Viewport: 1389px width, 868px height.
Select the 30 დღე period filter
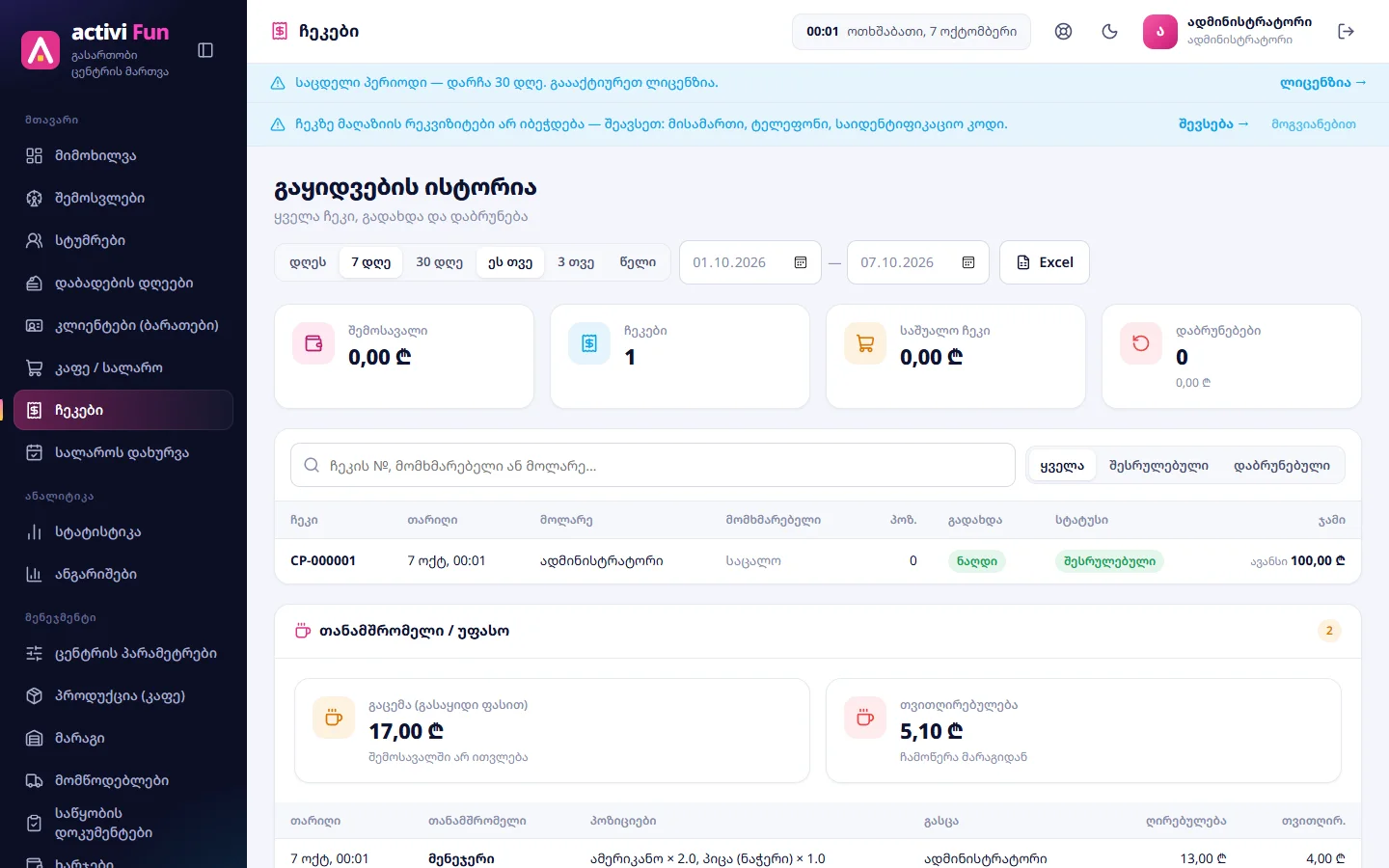[439, 262]
